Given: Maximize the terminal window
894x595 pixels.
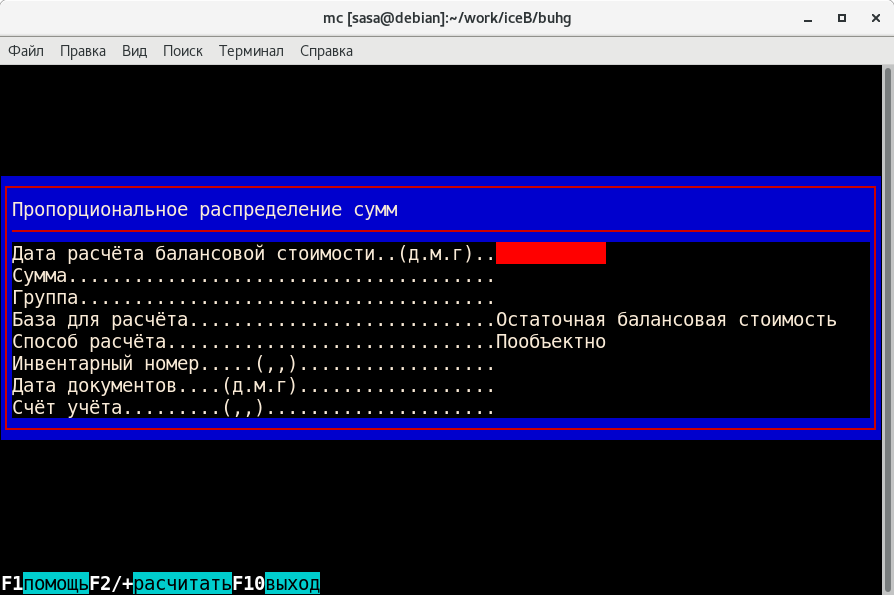Looking at the screenshot, I should click(x=841, y=19).
